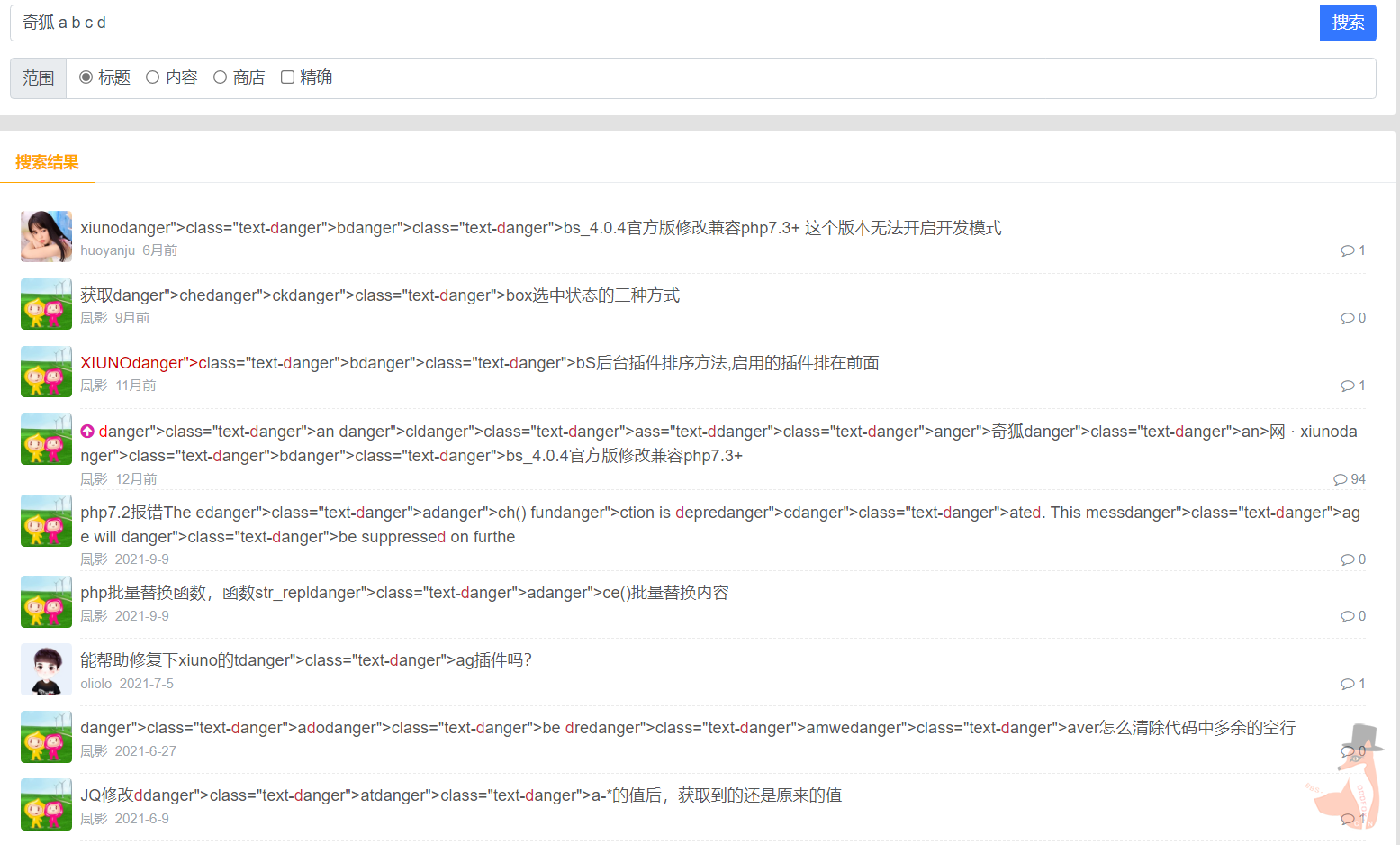Screen dimensions: 1400x845
Task: Click the comment bubble icon showing 94 replies
Action: click(x=1341, y=479)
